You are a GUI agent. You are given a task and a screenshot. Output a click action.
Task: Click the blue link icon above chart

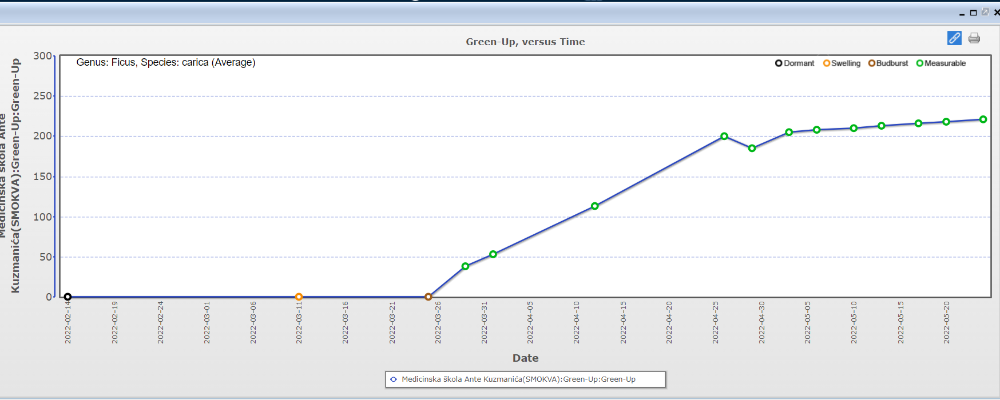point(954,38)
